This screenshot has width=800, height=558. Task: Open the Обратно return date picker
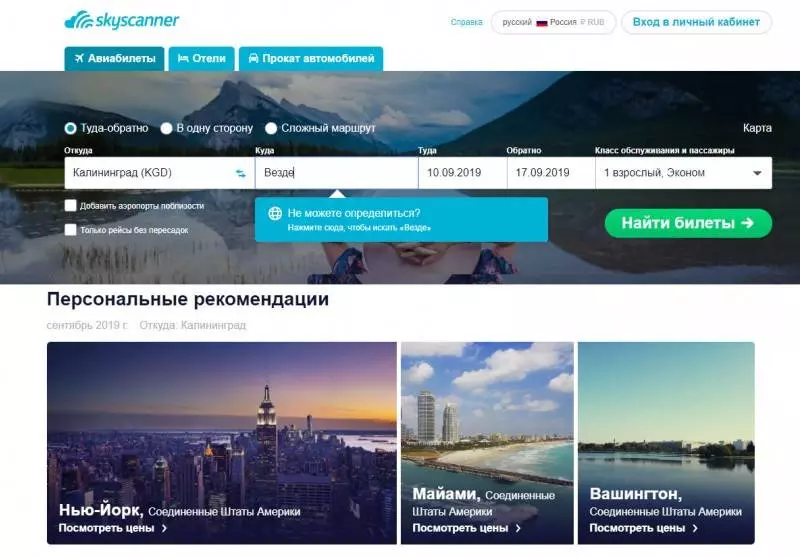tap(551, 173)
